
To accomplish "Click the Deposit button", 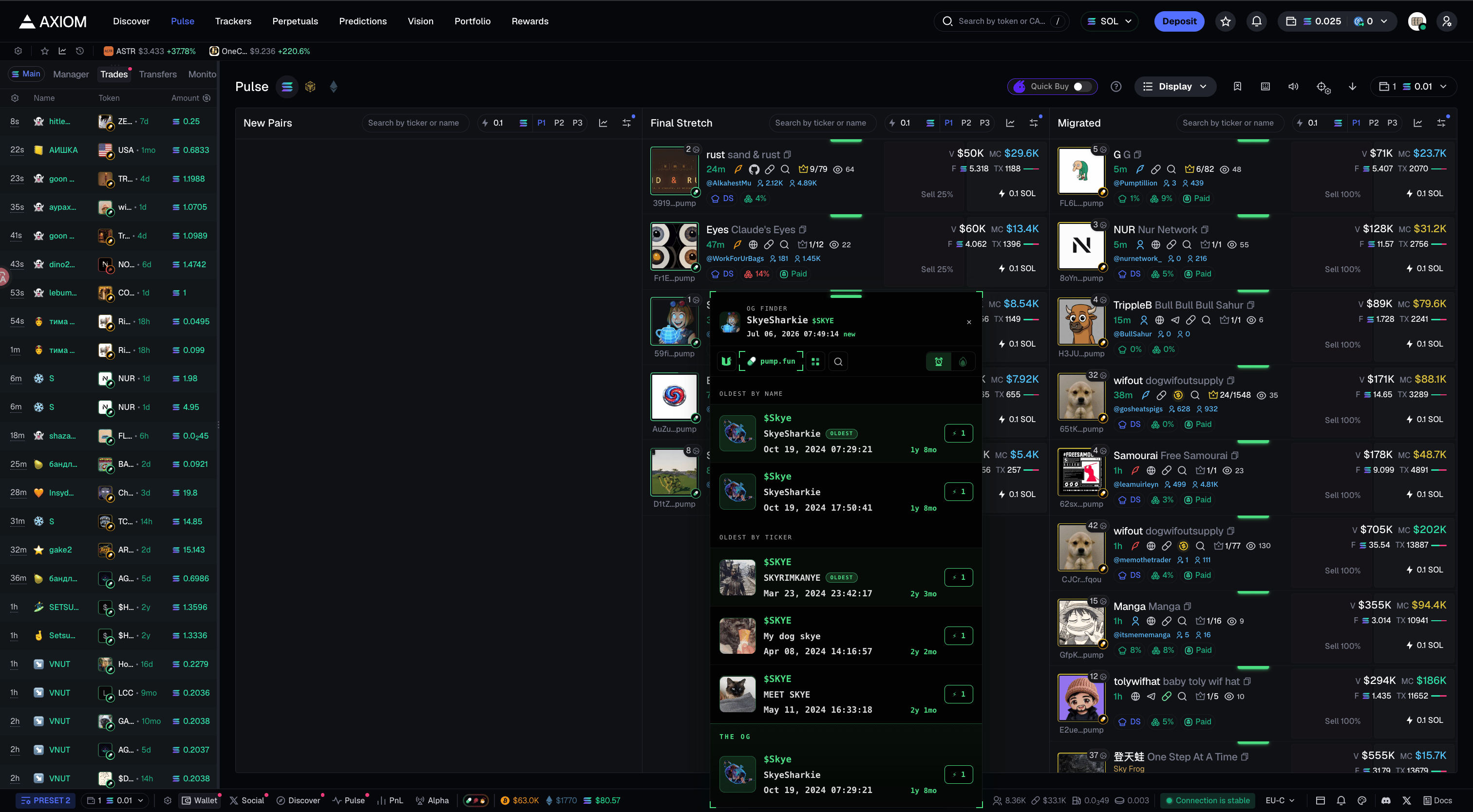I will point(1179,21).
